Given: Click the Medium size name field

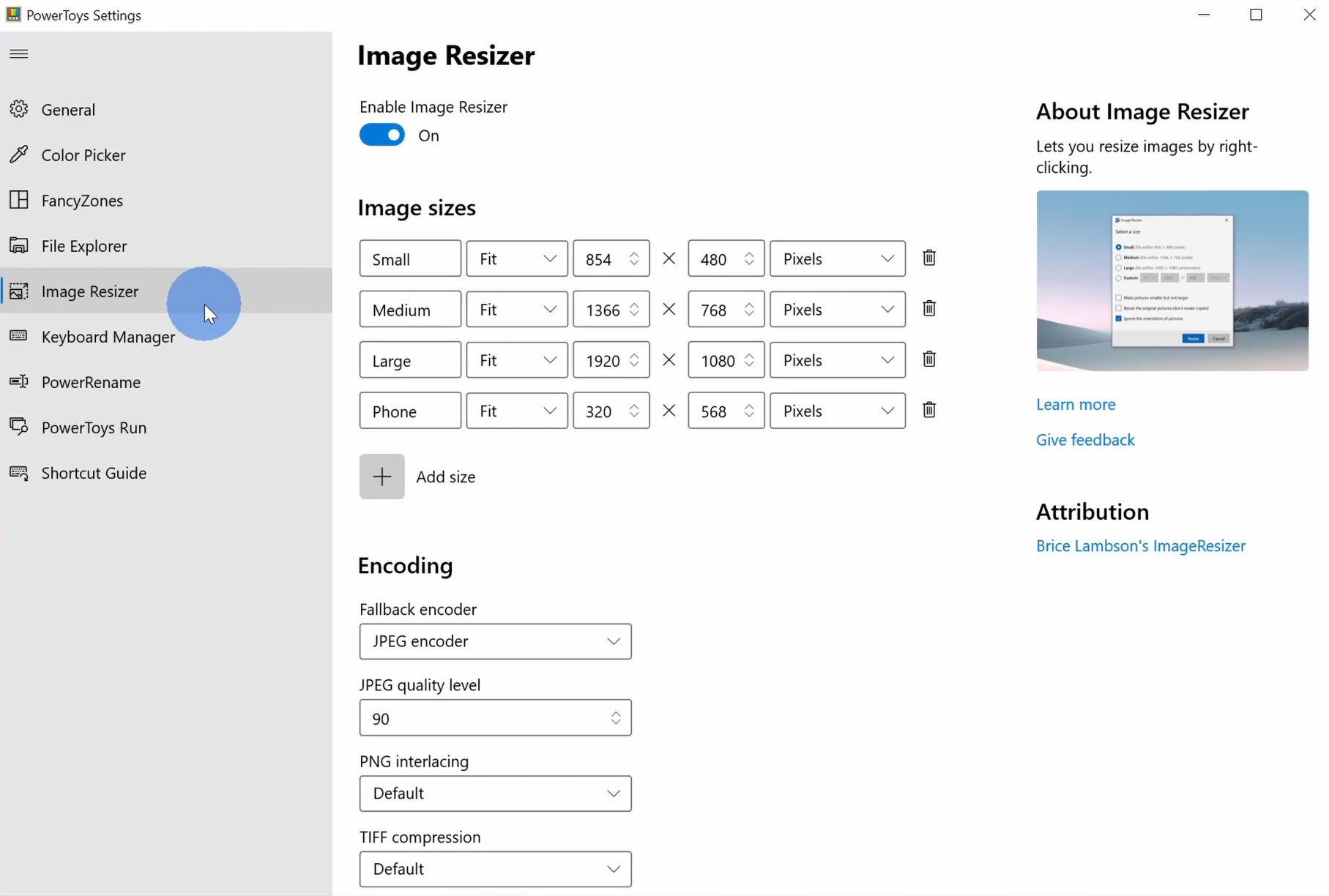Looking at the screenshot, I should tap(410, 309).
